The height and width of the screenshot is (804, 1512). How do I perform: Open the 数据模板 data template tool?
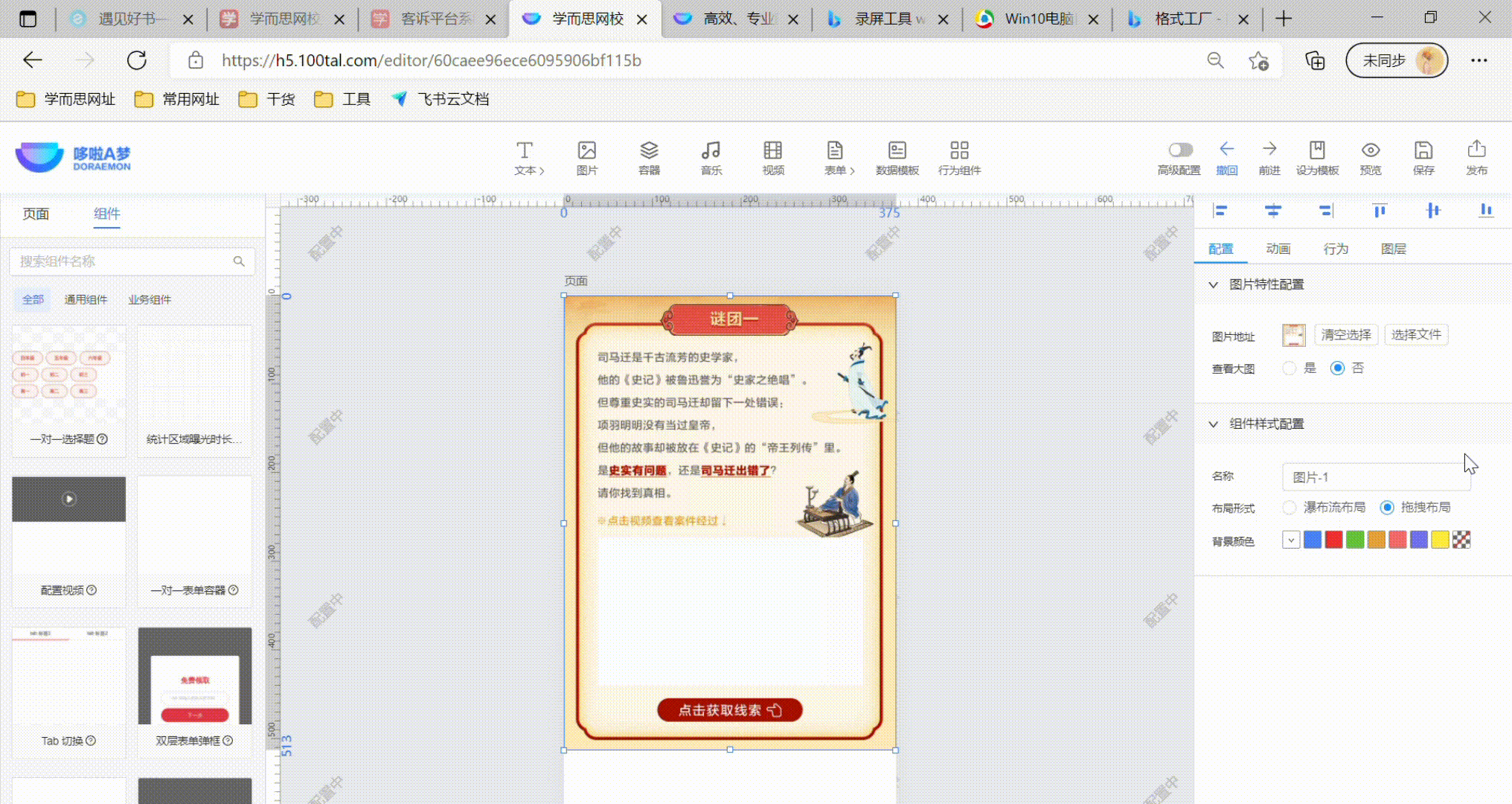tap(897, 151)
